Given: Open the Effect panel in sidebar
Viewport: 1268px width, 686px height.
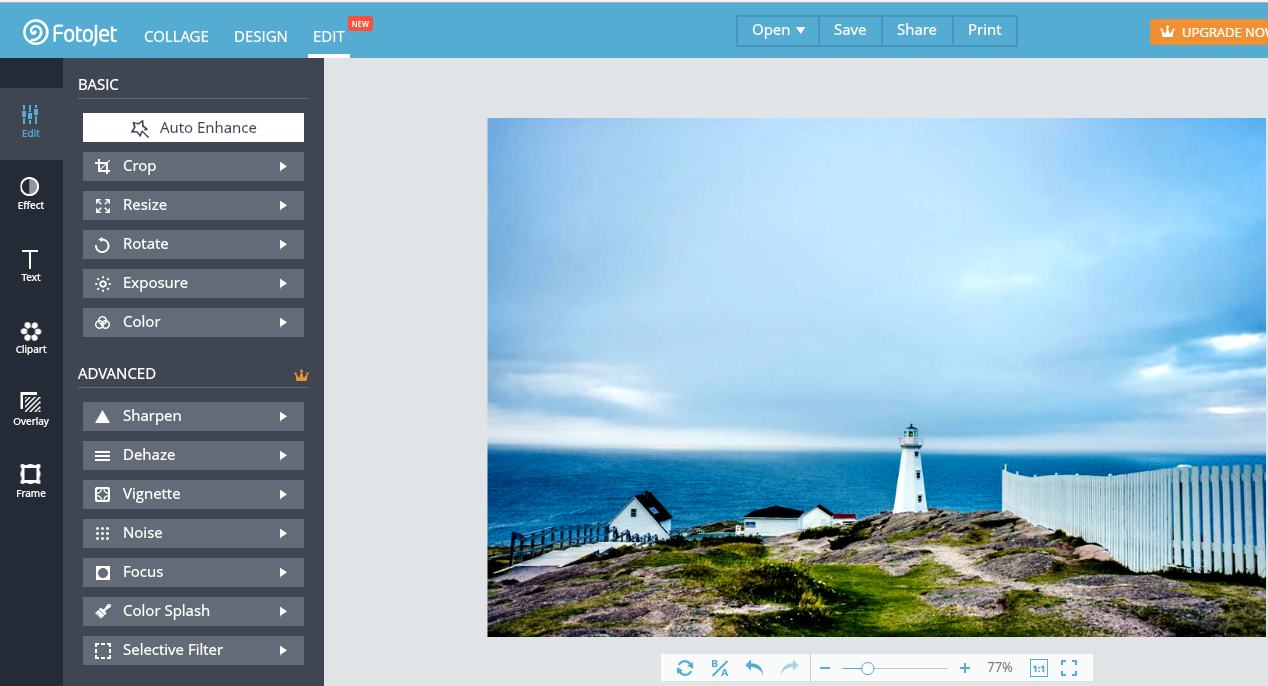Looking at the screenshot, I should click(31, 194).
